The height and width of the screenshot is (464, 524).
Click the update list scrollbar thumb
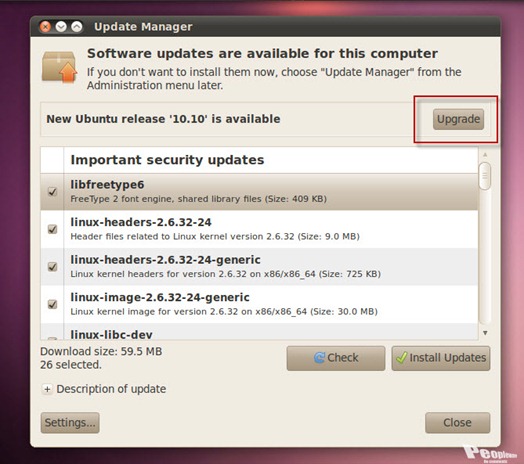pyautogui.click(x=485, y=176)
